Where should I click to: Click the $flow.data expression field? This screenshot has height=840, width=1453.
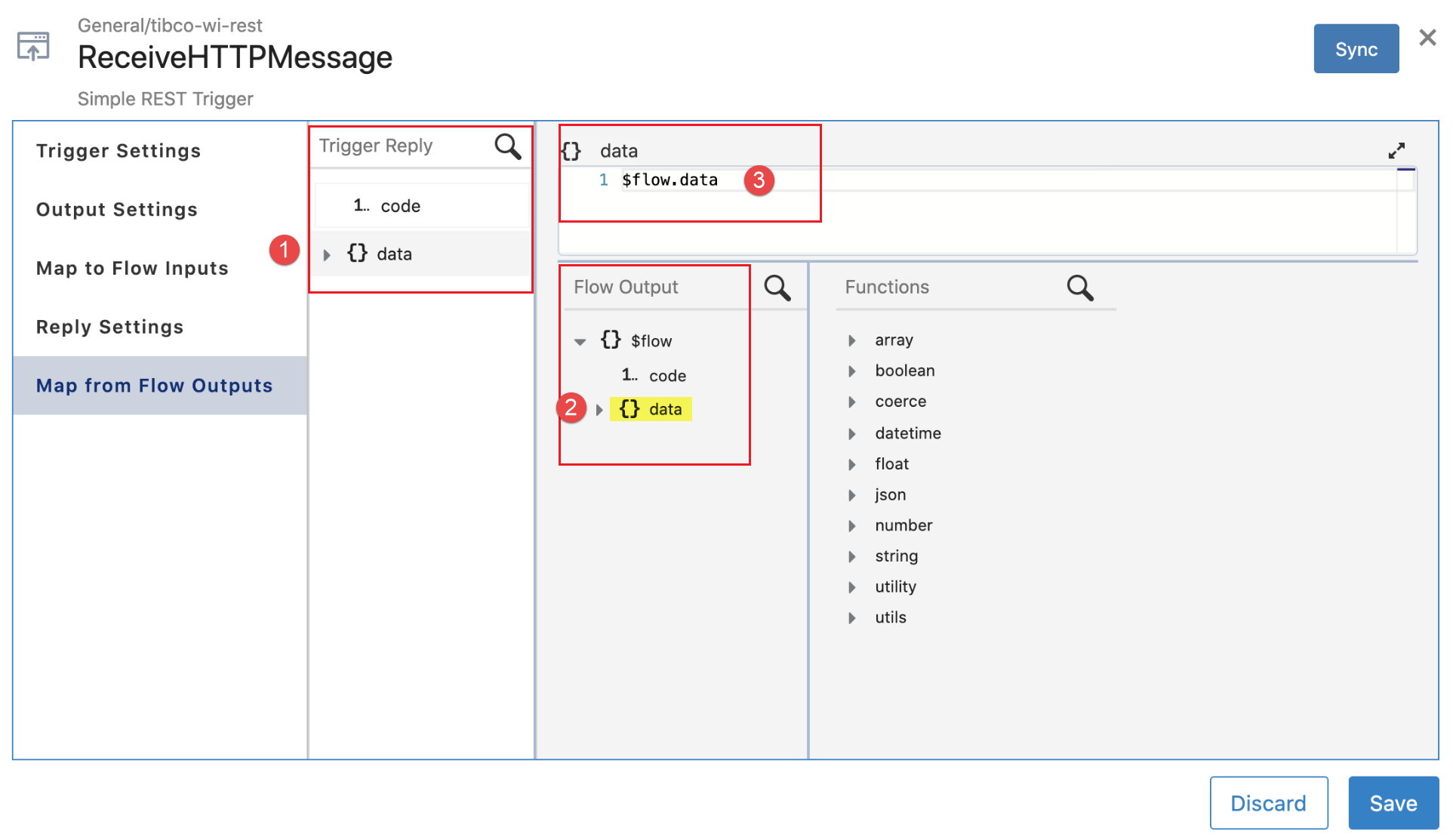(670, 180)
